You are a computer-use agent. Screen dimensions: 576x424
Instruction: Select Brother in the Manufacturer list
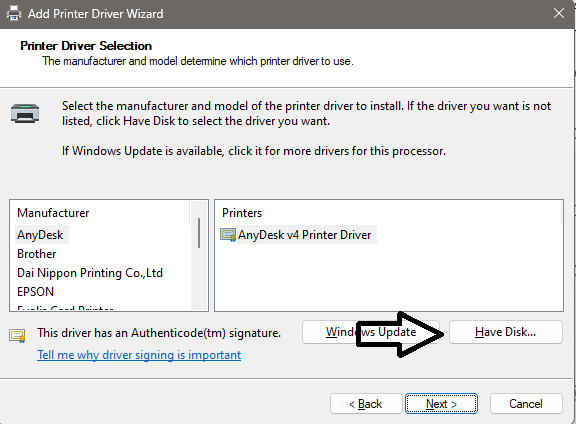37,254
